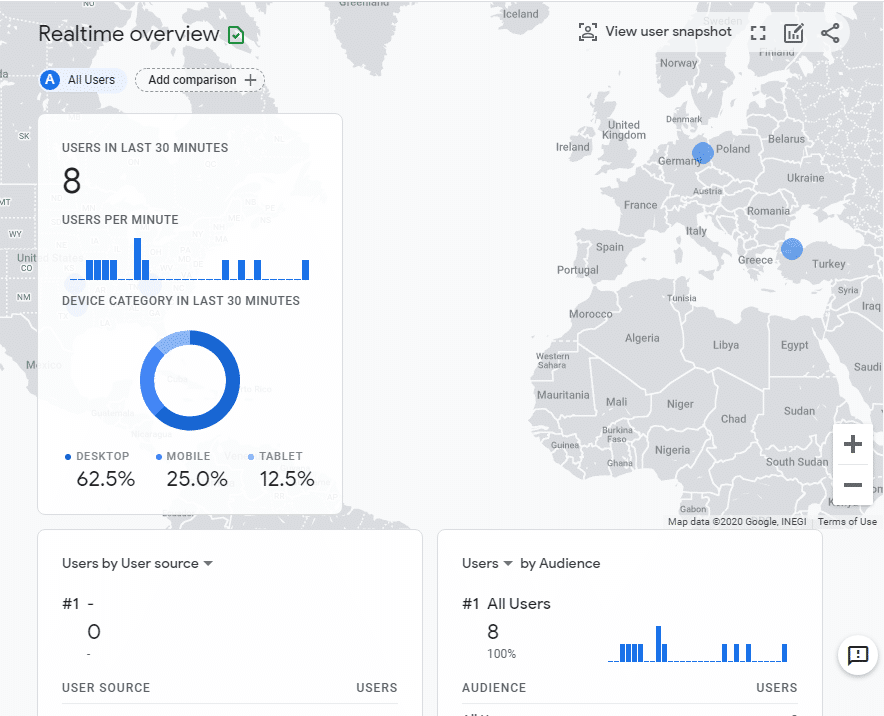Click the share report icon

coord(830,33)
